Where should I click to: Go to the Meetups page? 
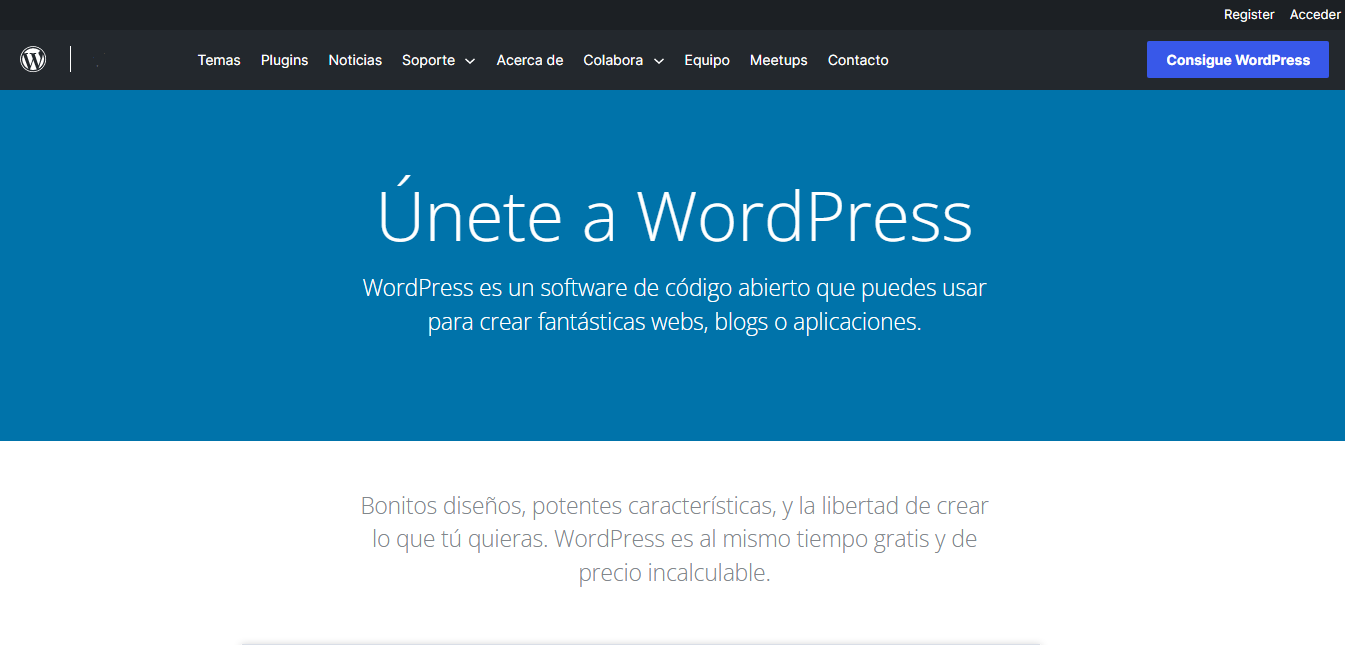(779, 60)
